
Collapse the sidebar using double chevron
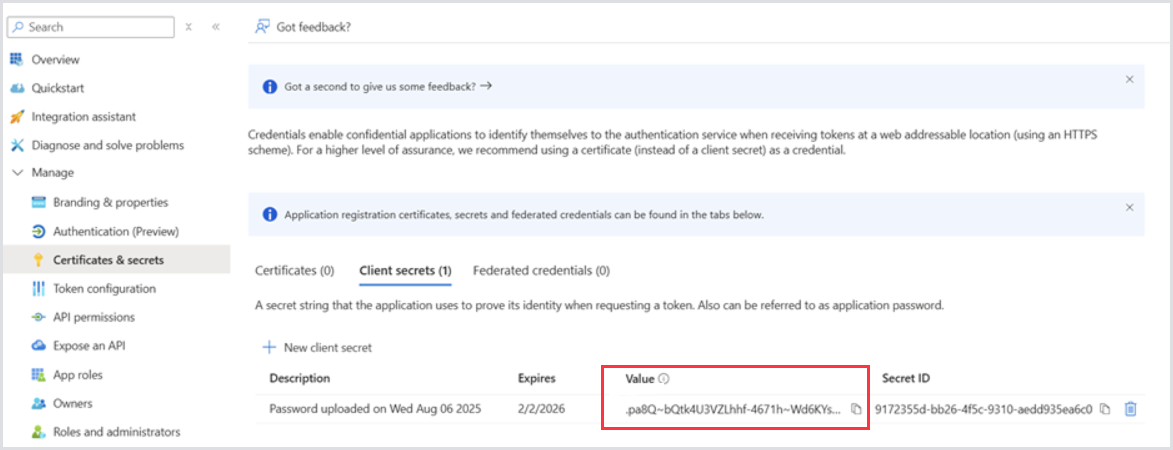pyautogui.click(x=215, y=27)
